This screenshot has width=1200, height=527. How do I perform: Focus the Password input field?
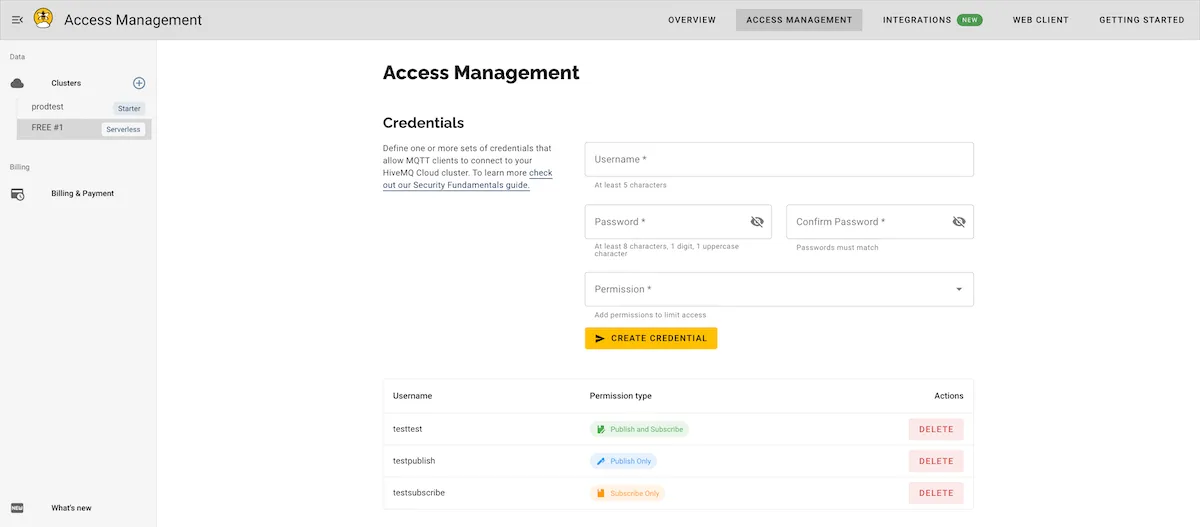coord(678,222)
